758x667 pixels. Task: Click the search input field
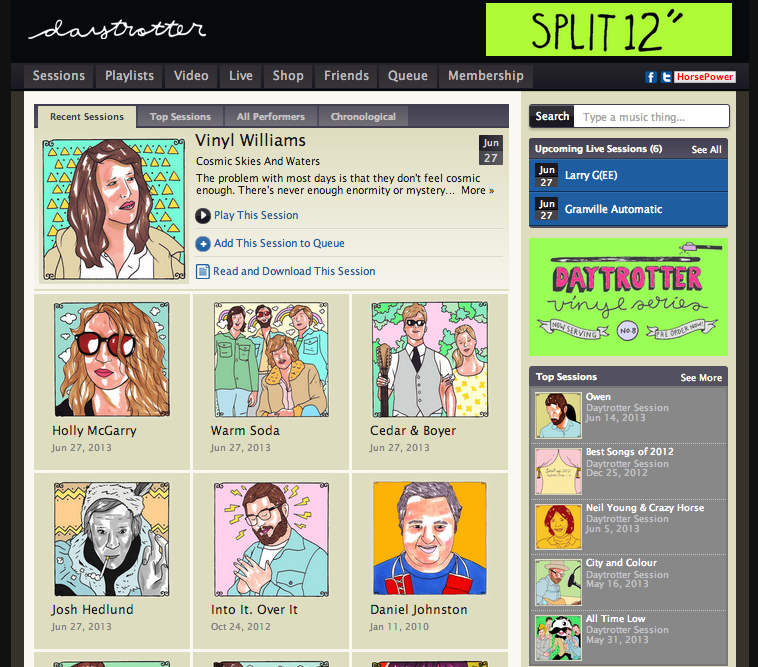[651, 117]
